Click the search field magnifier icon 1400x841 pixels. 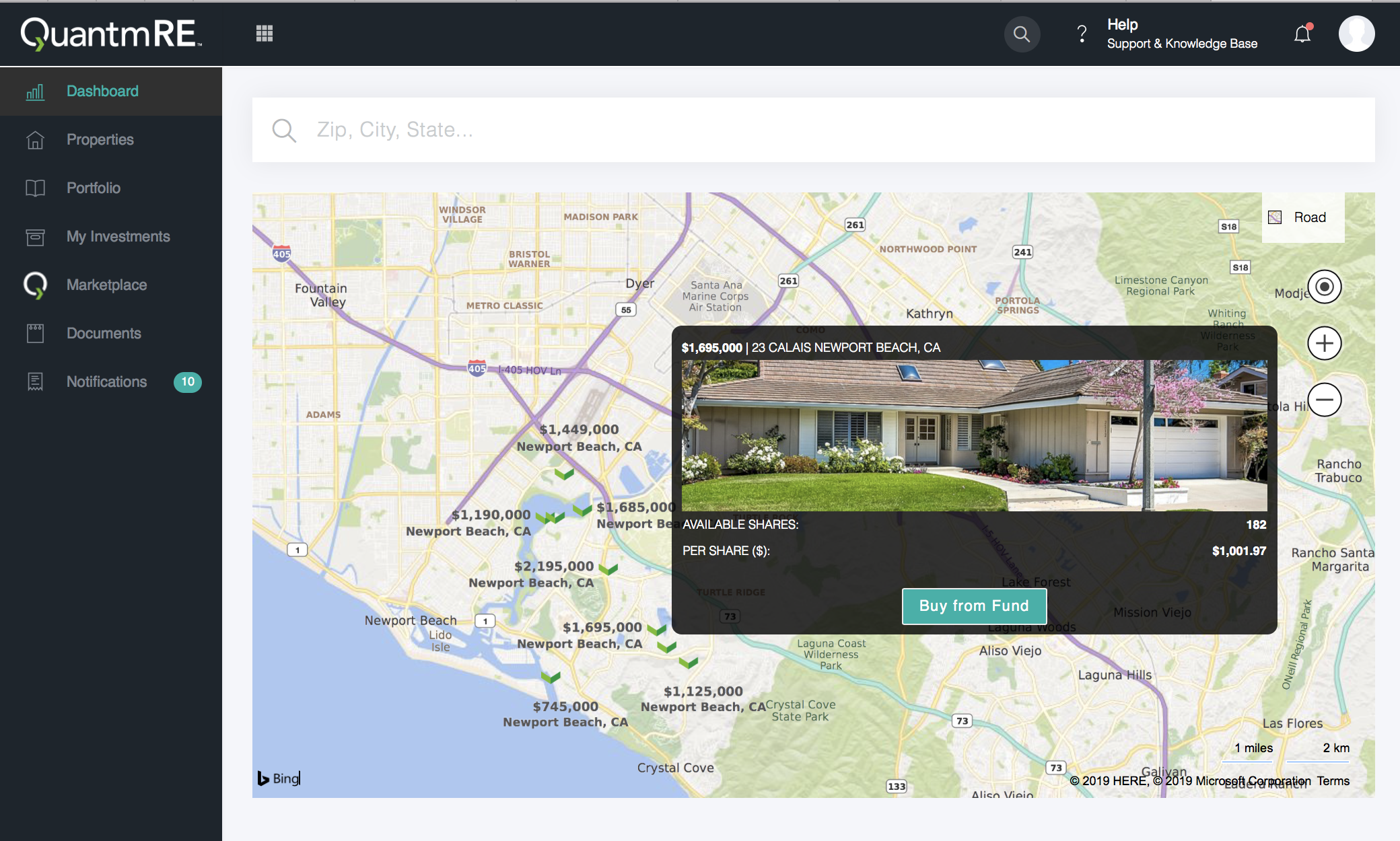click(284, 130)
